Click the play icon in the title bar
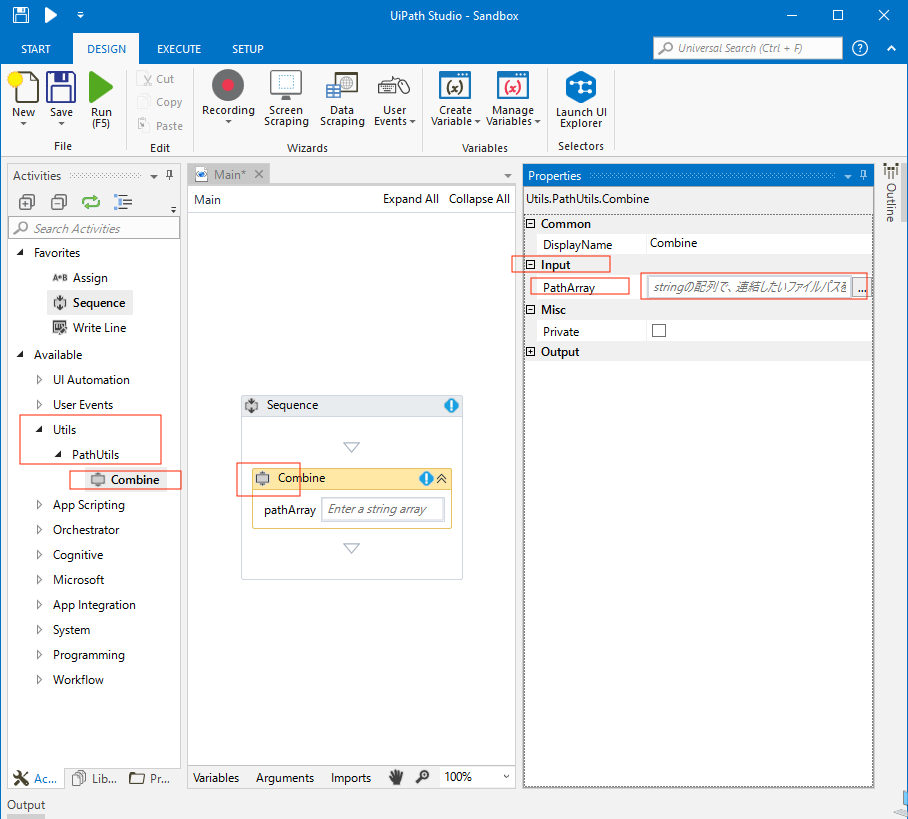908x819 pixels. pyautogui.click(x=51, y=15)
